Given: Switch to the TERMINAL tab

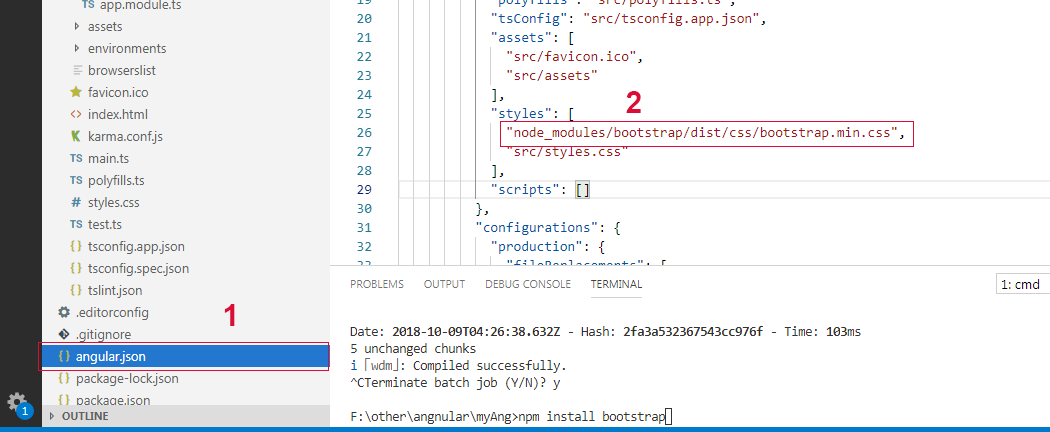Looking at the screenshot, I should (616, 284).
